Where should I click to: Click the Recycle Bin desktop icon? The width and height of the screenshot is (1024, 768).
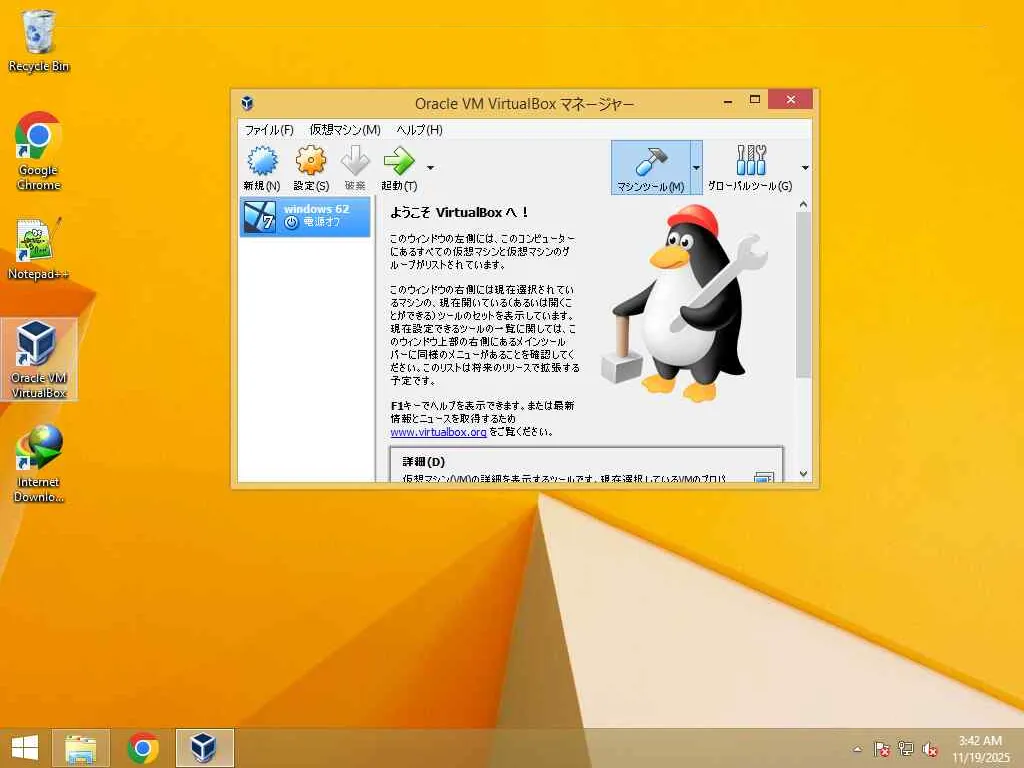point(39,41)
